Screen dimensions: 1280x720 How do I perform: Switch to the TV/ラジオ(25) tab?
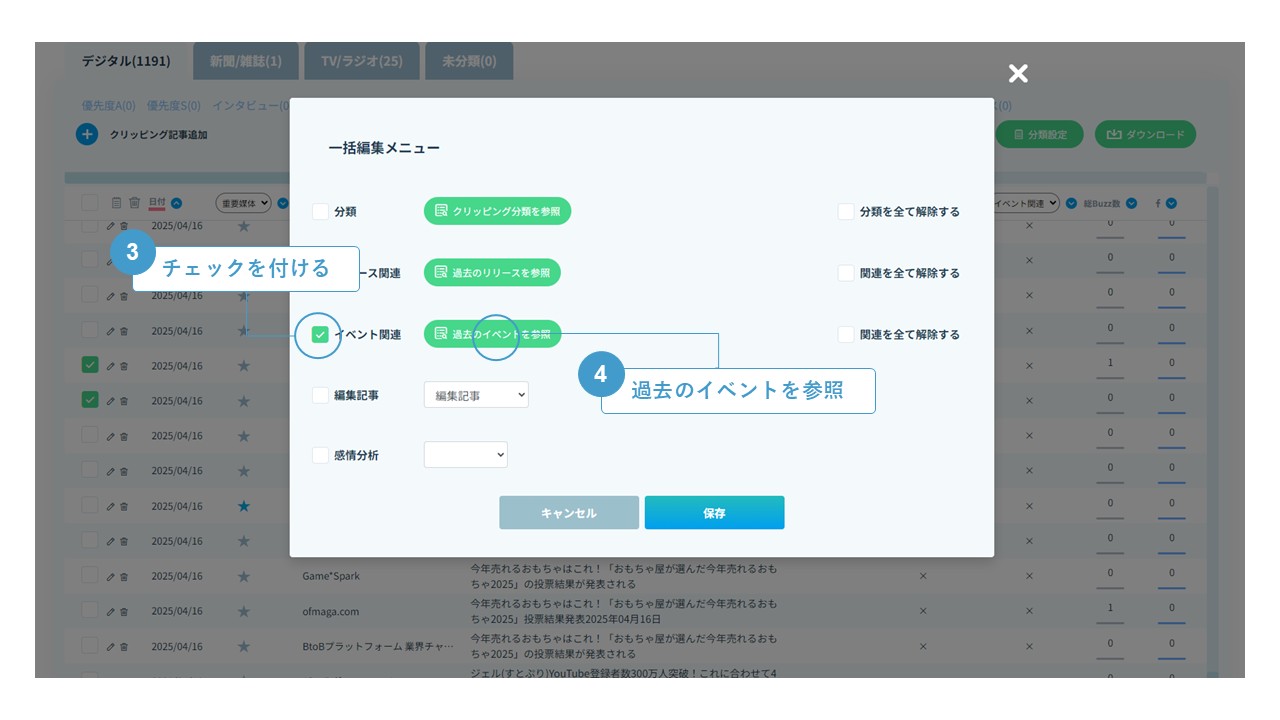pyautogui.click(x=361, y=61)
